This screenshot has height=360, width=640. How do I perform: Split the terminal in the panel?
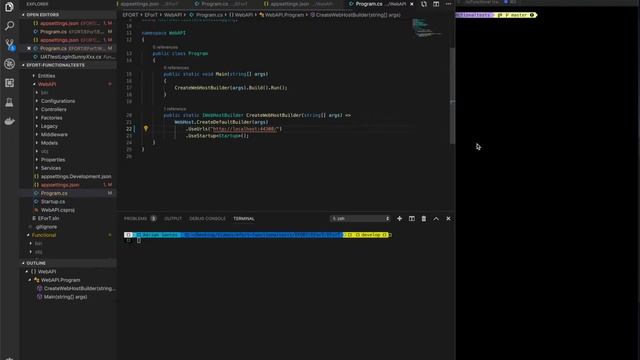point(411,218)
